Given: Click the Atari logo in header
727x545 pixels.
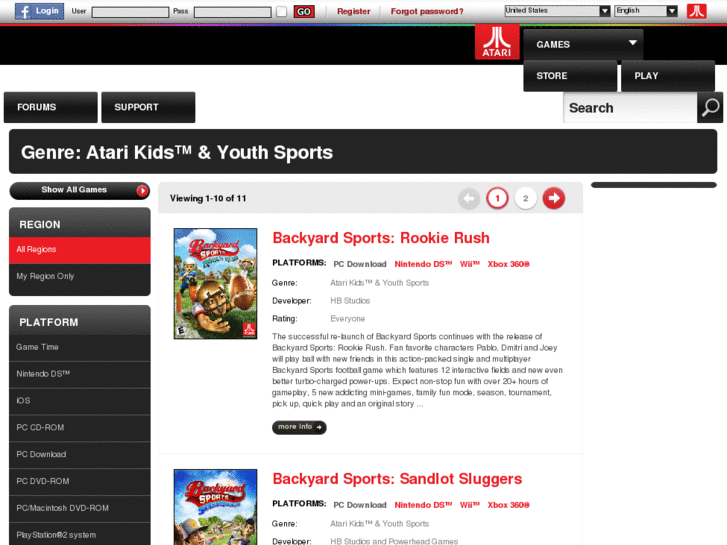Looking at the screenshot, I should pos(497,42).
